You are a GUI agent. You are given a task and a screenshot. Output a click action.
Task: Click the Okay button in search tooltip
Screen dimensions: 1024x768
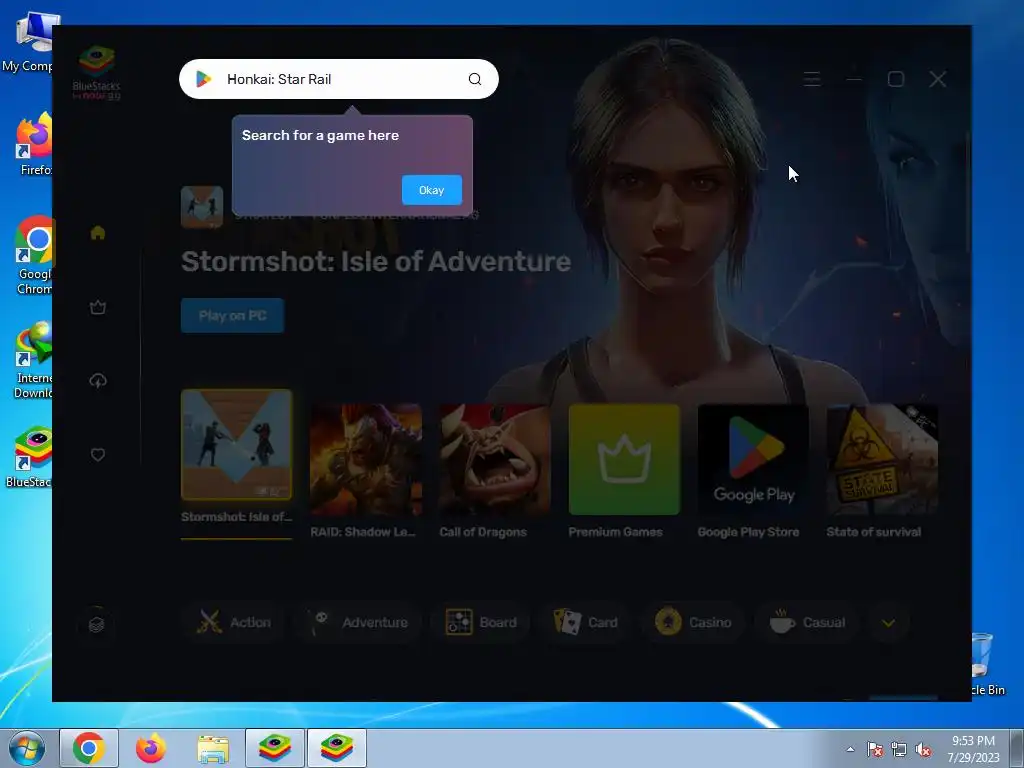[432, 190]
